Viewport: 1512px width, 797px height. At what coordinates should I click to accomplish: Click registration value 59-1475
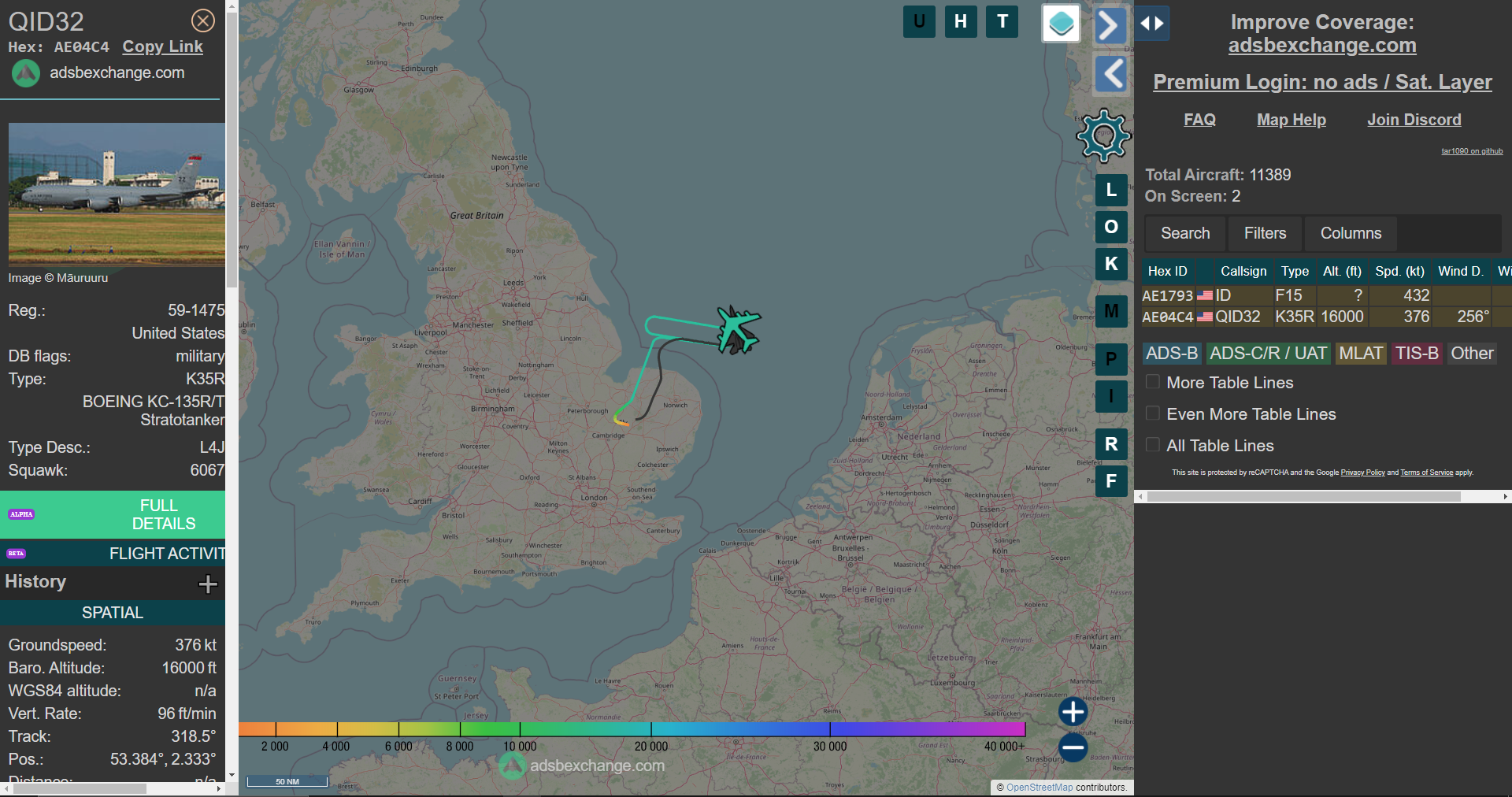coord(196,310)
